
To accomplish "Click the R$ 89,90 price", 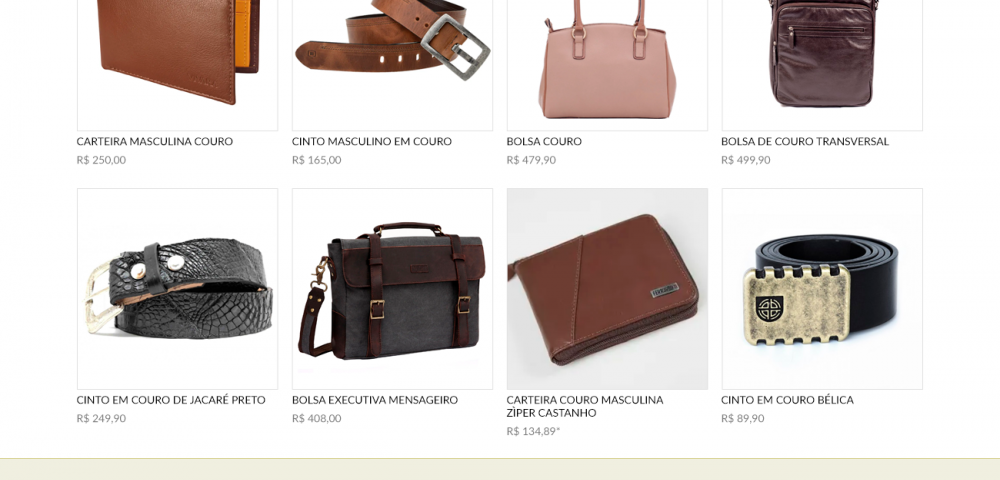I will click(x=742, y=419).
